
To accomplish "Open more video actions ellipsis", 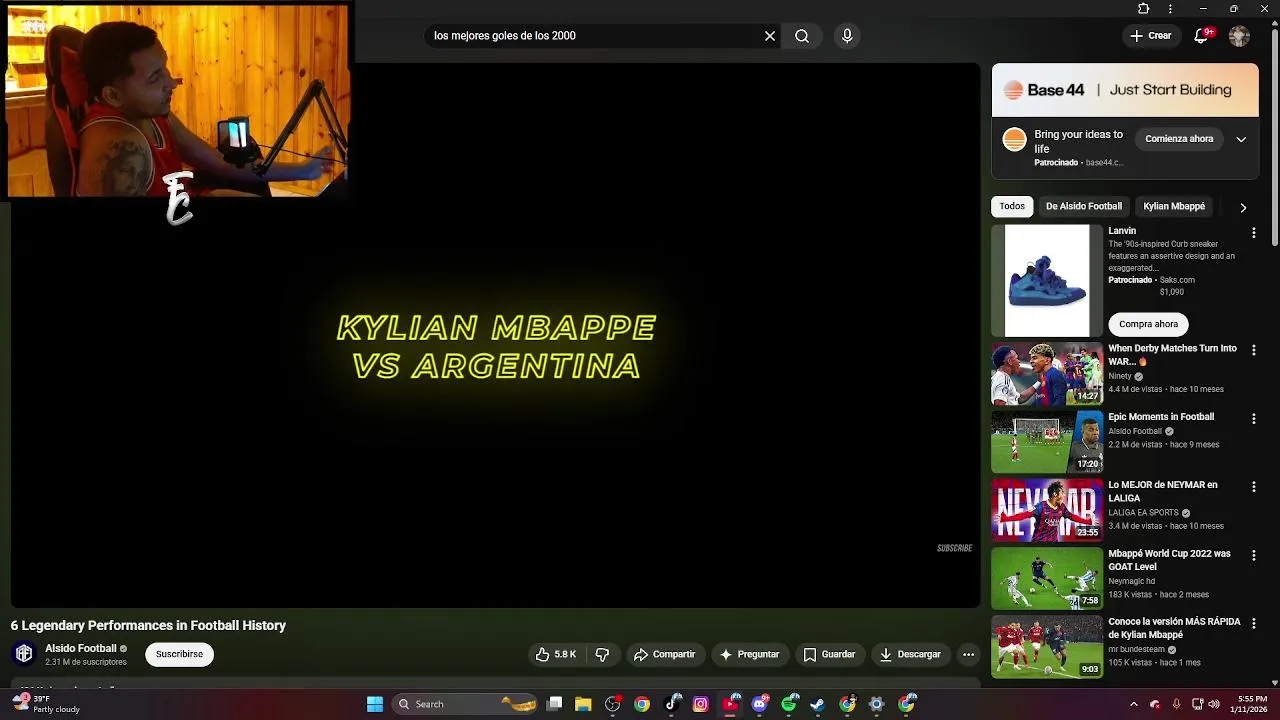I will (968, 654).
